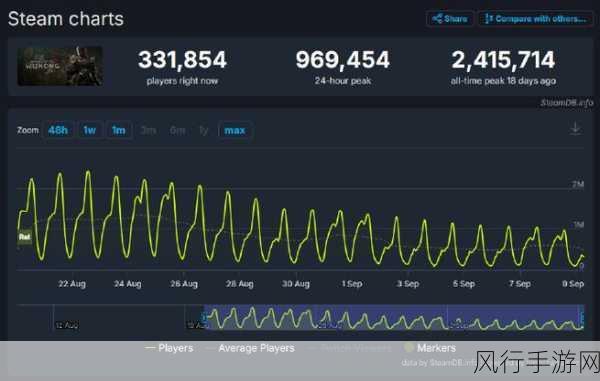Select the 1m zoom range

[119, 130]
